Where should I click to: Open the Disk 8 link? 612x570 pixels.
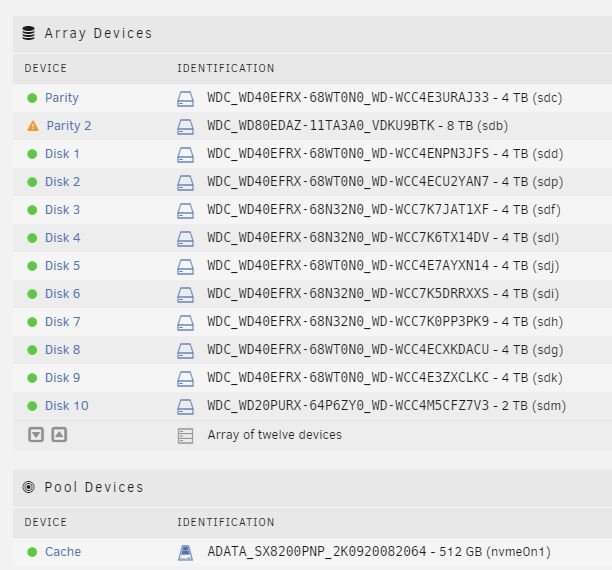(x=62, y=350)
